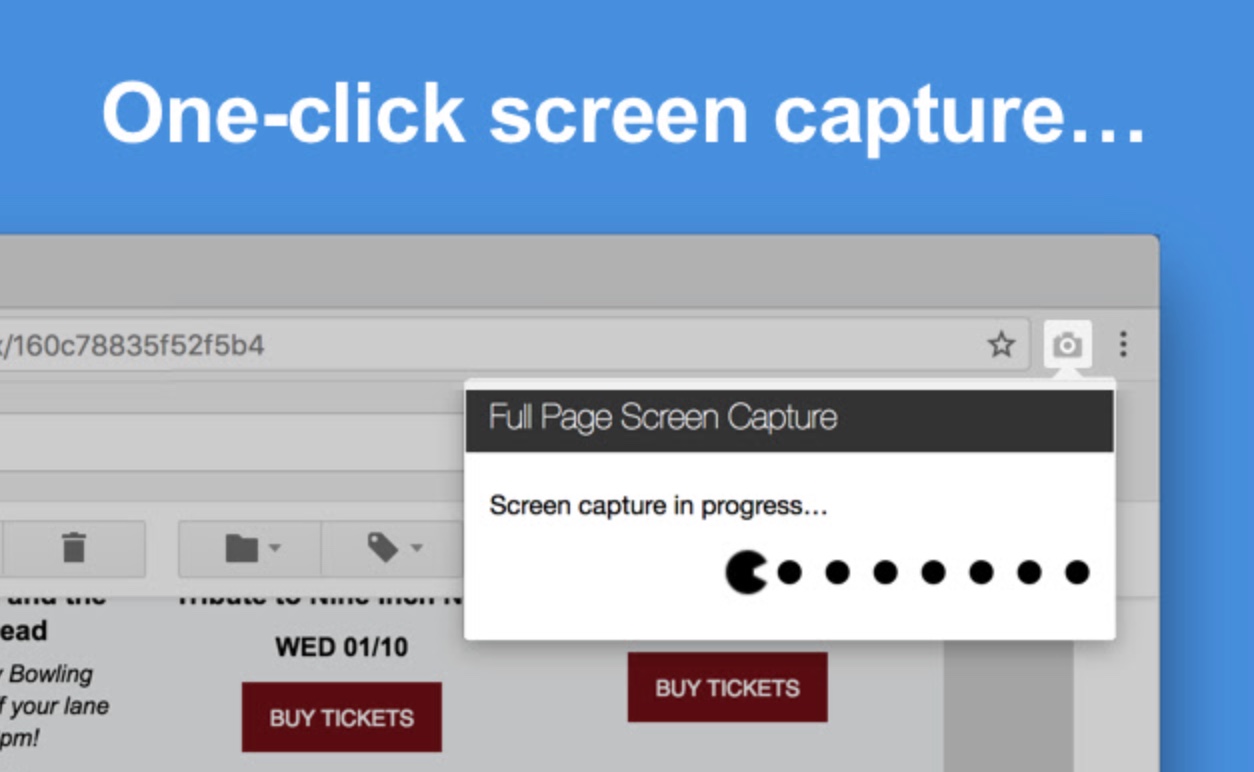Expand the dropdown arrow beside the tag icon

416,548
